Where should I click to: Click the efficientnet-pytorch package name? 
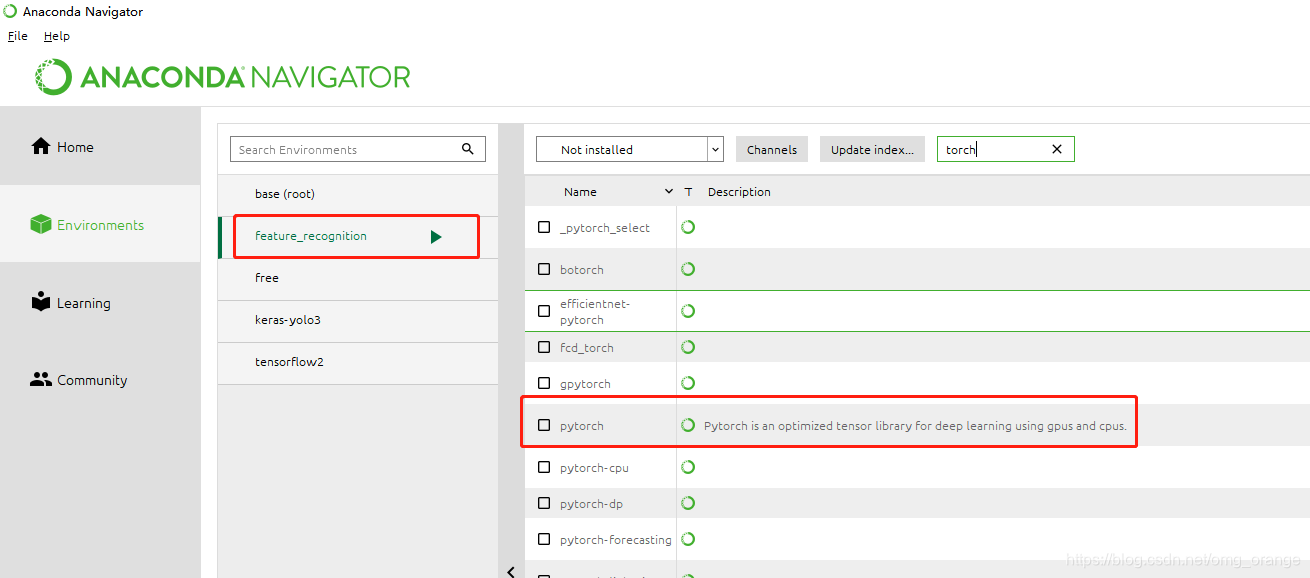click(595, 312)
